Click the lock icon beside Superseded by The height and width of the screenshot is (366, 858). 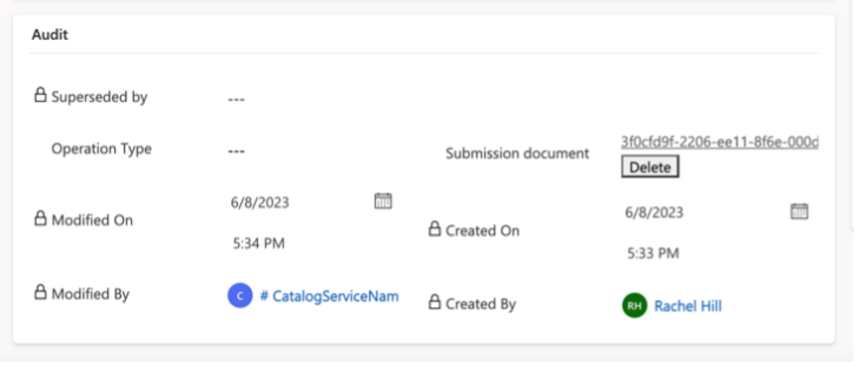coord(40,96)
